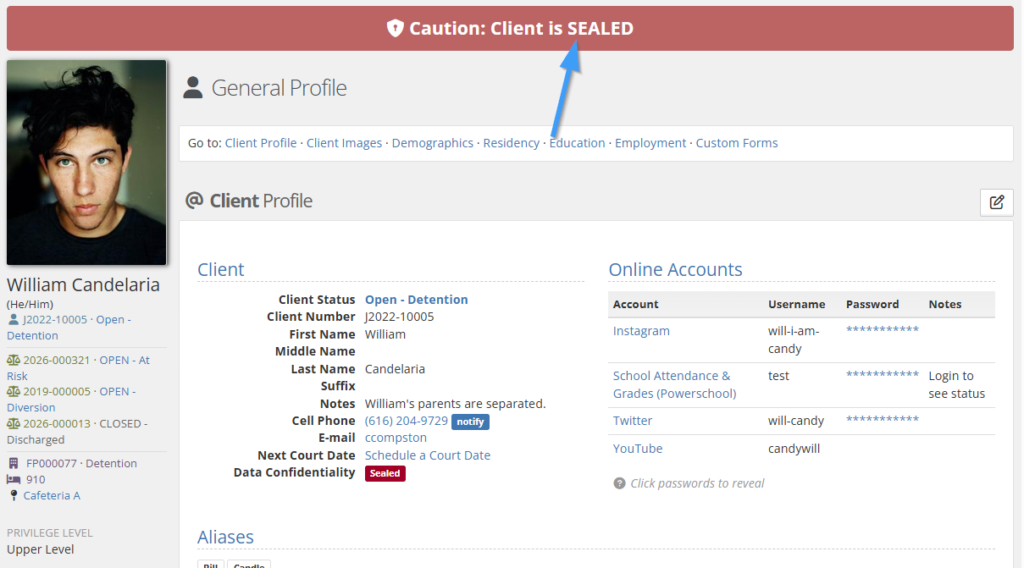Open case 2026-000321 OPEN - At Risk
This screenshot has height=568, width=1024.
click(78, 368)
